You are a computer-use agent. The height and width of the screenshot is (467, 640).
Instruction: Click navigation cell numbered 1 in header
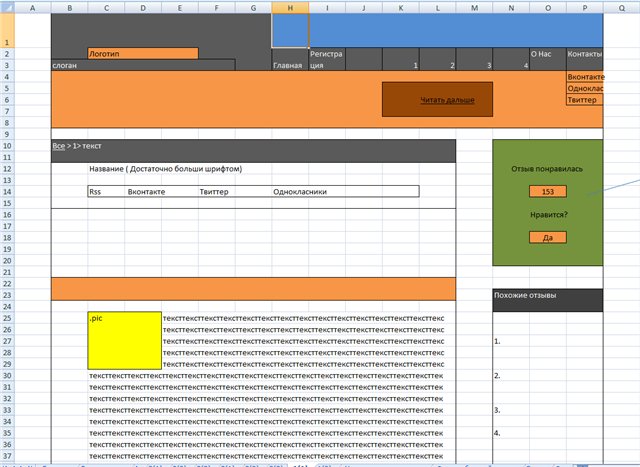click(401, 59)
